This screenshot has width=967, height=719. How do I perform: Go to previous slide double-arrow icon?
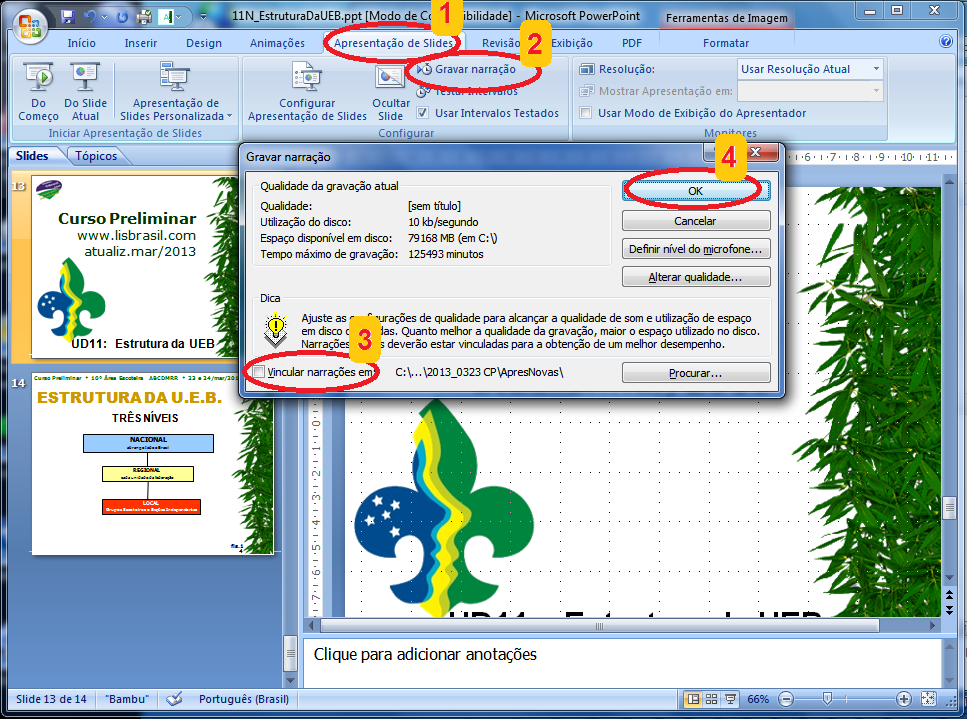tap(949, 595)
